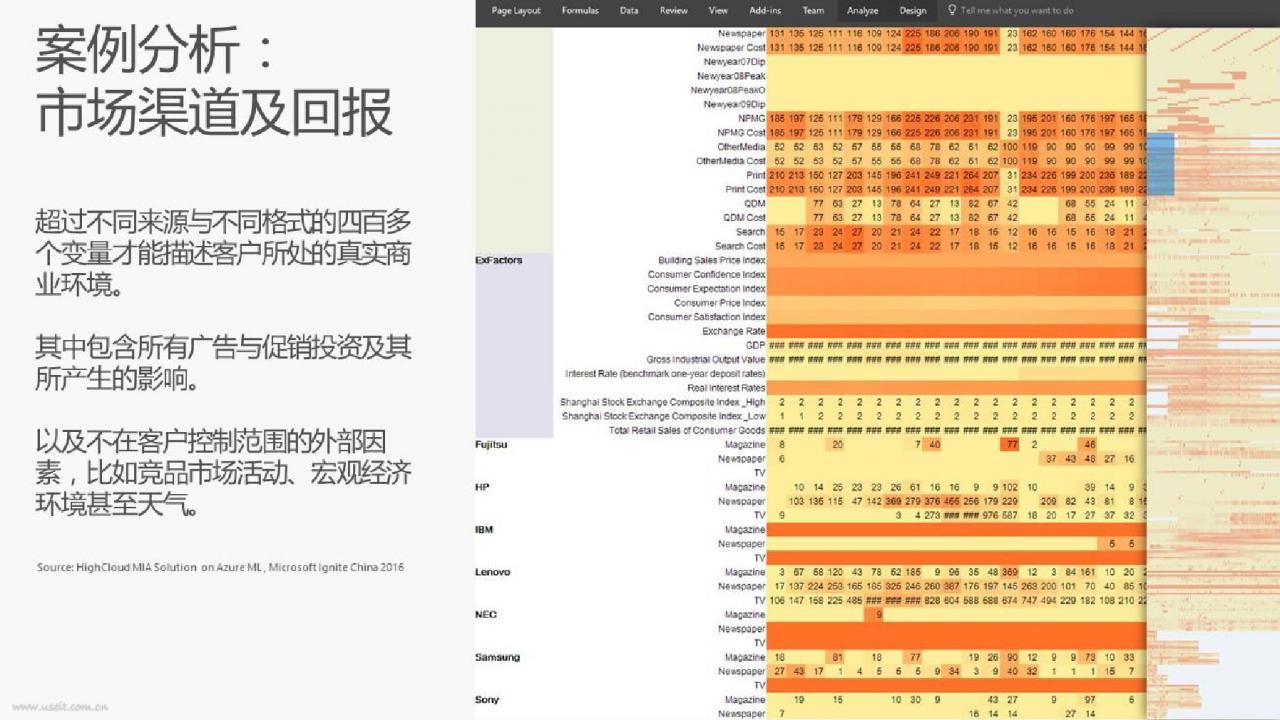Viewport: 1280px width, 720px height.
Task: Select NEC's 'TV' row label
Action: click(760, 643)
